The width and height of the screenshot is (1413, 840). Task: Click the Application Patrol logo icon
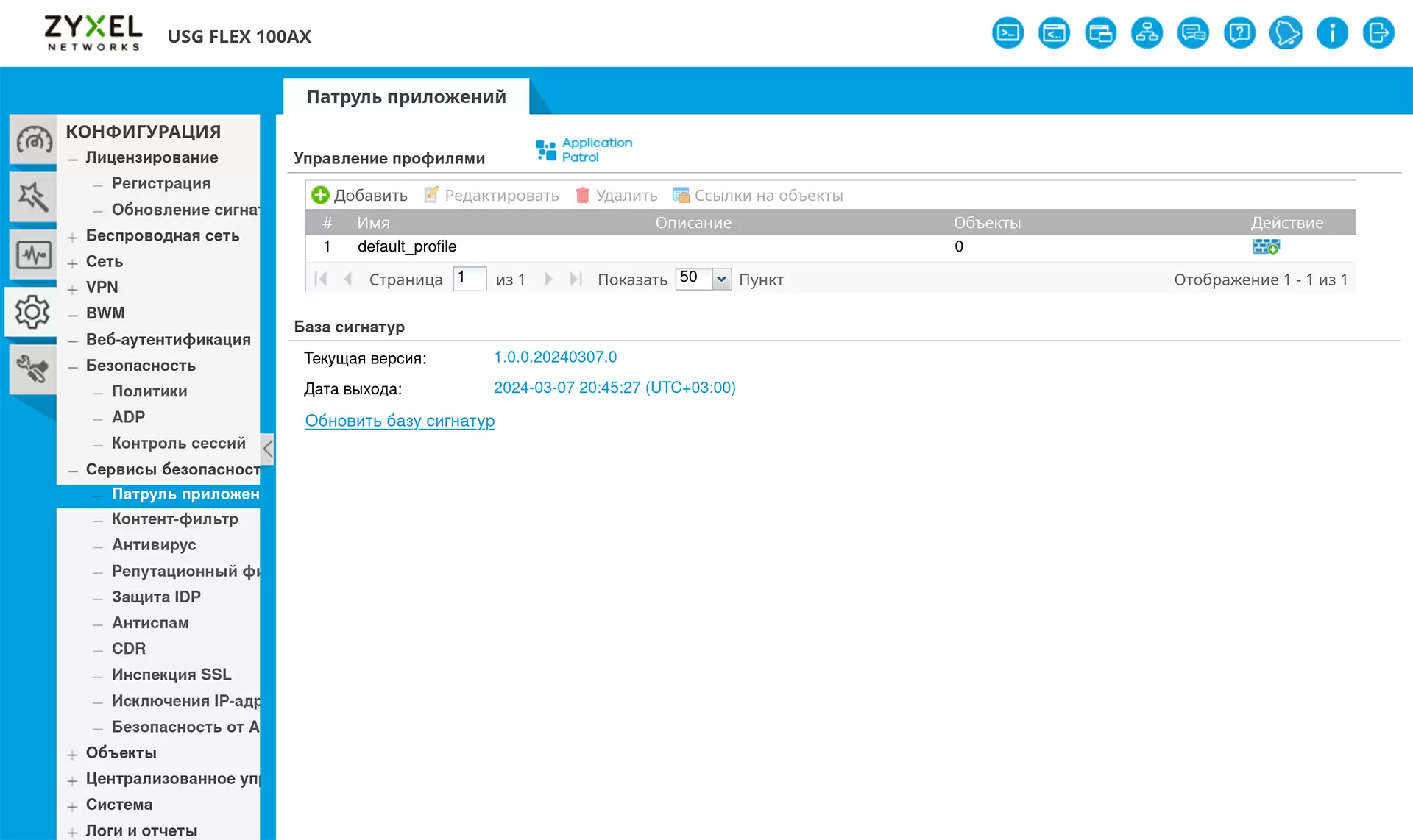click(584, 149)
